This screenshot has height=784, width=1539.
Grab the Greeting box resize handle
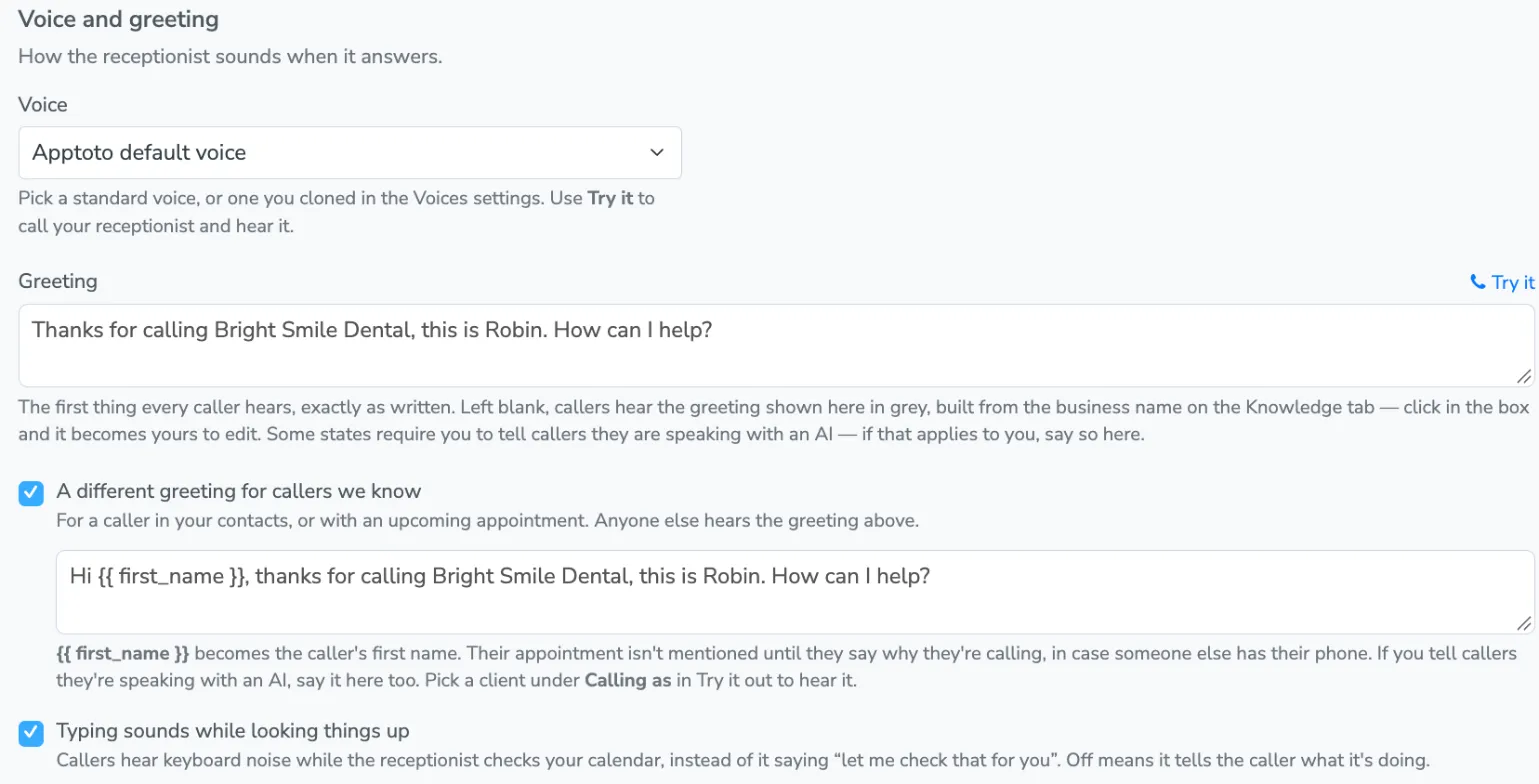tap(1524, 376)
